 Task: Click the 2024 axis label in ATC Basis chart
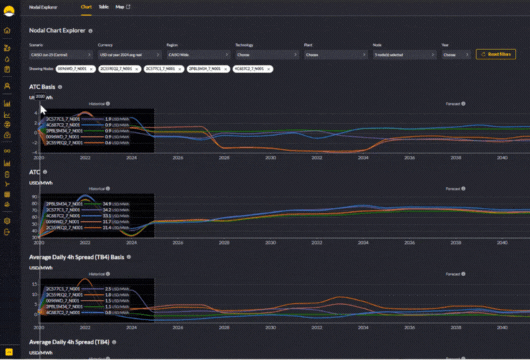point(131,158)
